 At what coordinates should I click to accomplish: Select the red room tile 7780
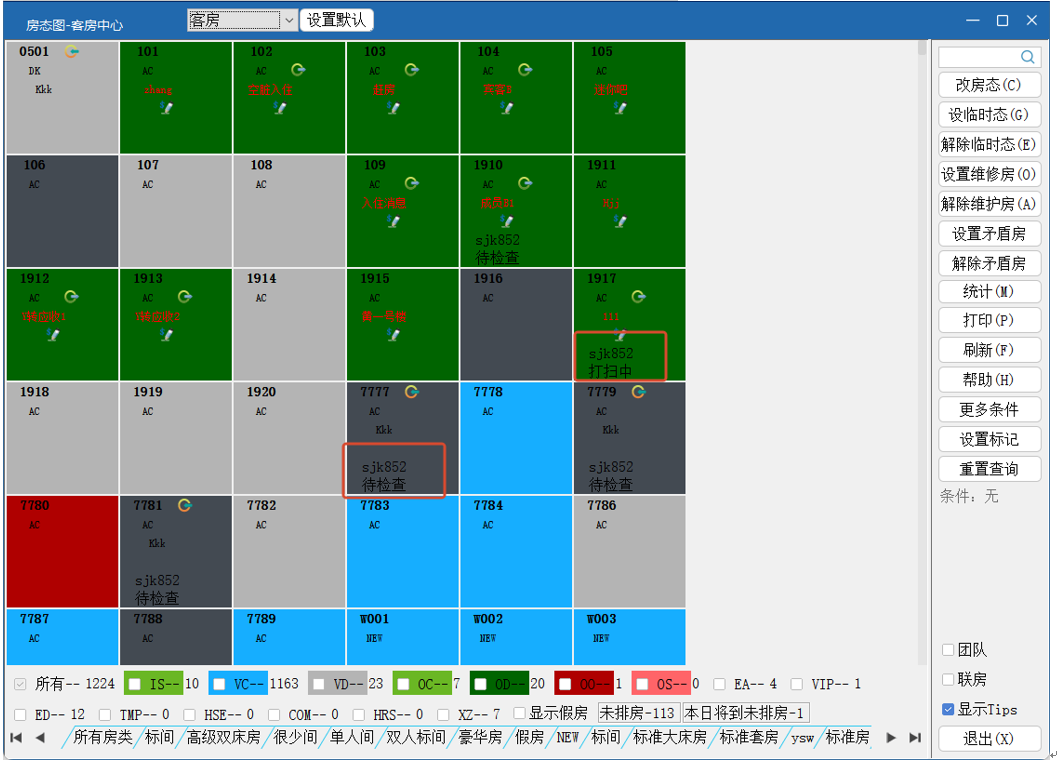point(63,551)
